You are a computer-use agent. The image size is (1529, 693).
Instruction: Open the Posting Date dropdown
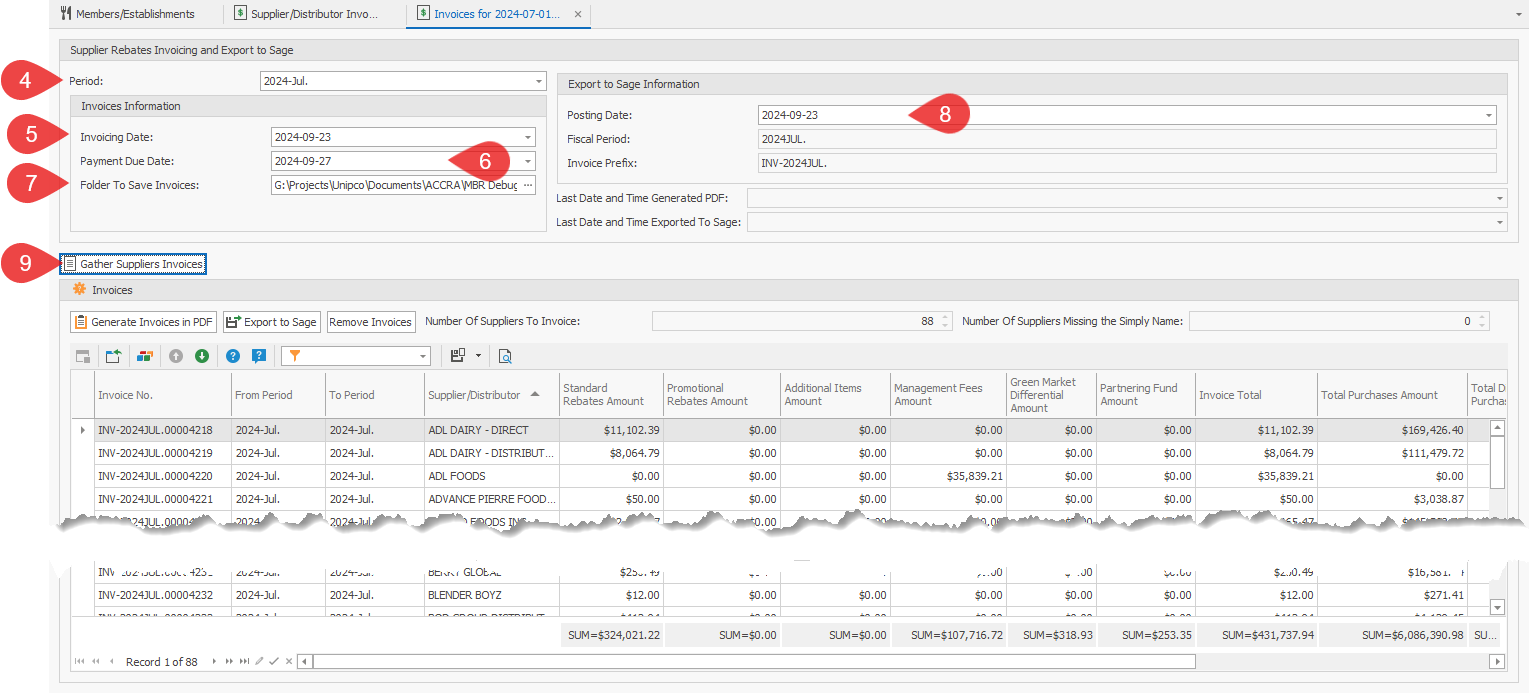pos(1488,114)
